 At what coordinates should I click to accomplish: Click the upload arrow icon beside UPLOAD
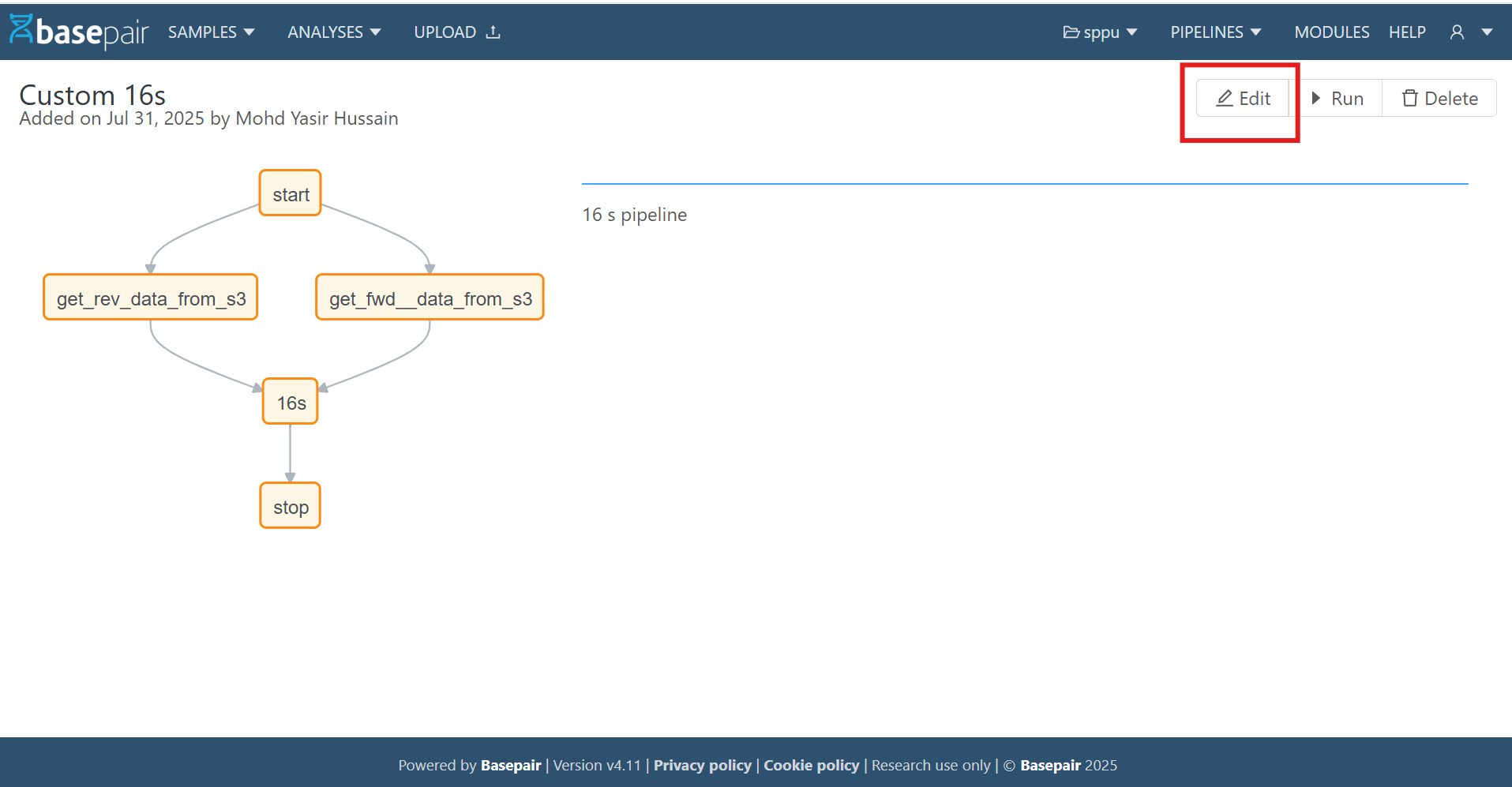(x=493, y=32)
